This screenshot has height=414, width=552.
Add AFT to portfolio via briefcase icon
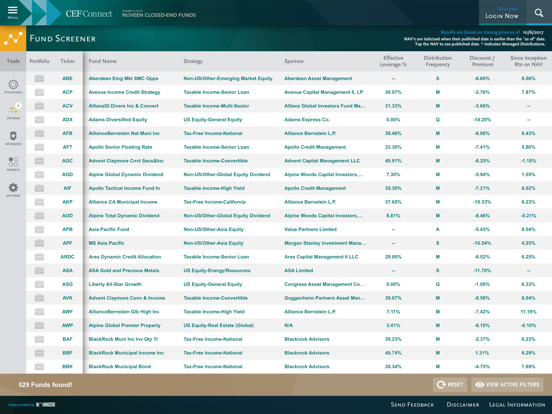pos(39,147)
